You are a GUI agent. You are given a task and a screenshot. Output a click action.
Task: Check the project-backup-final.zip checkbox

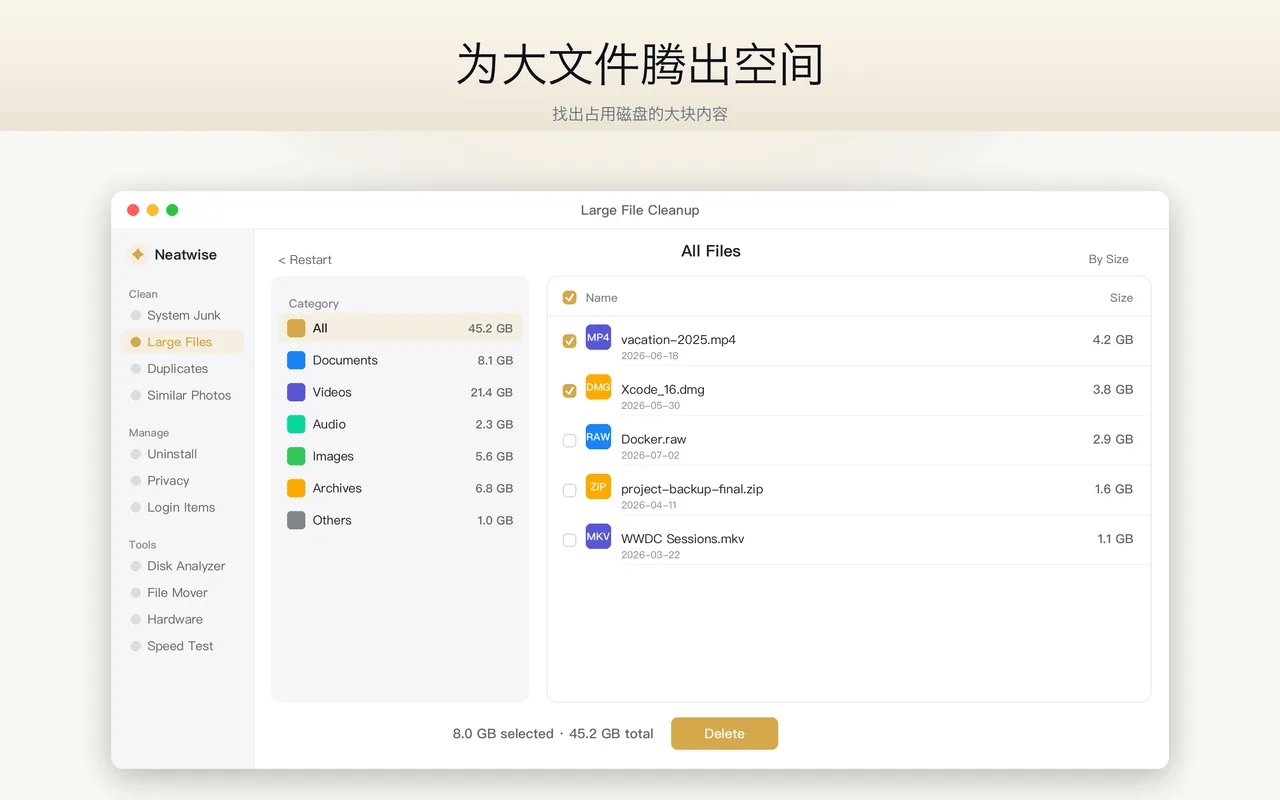pos(570,491)
